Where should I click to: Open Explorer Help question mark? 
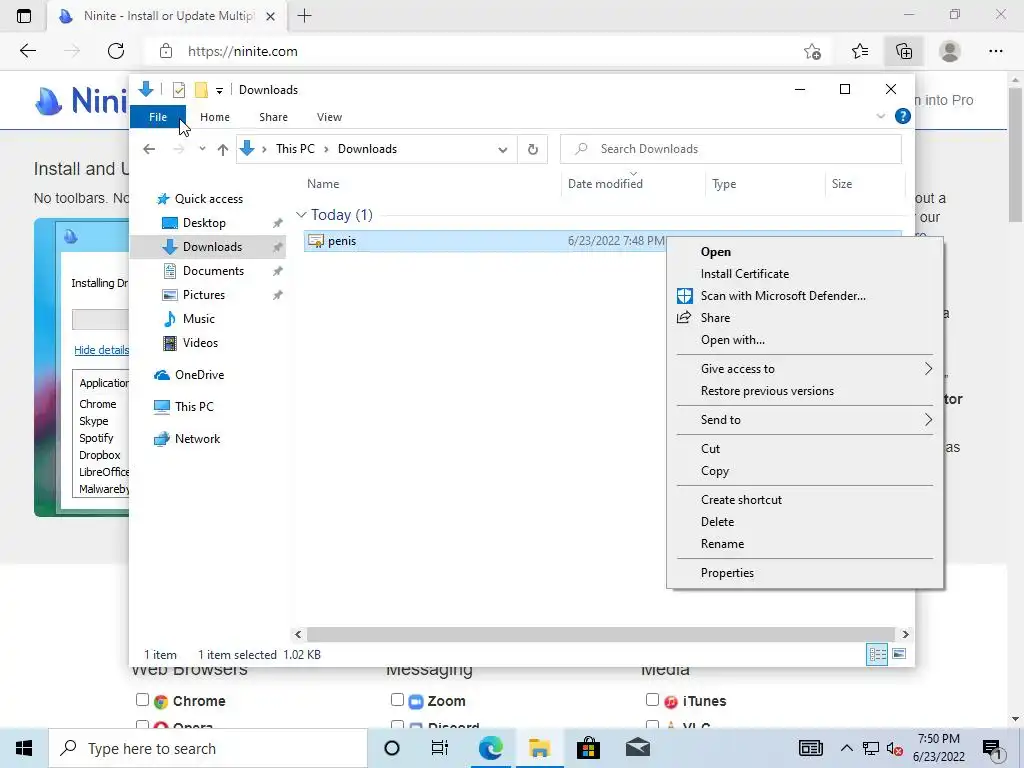903,116
